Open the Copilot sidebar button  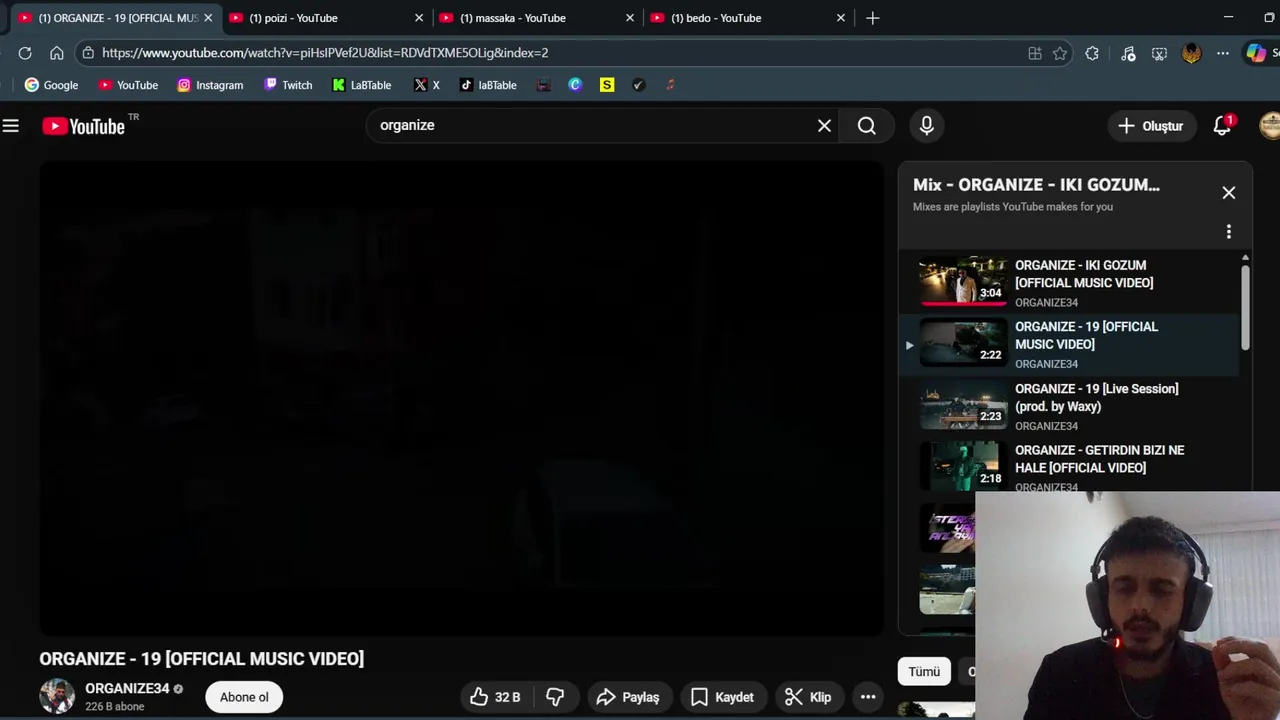[1255, 53]
